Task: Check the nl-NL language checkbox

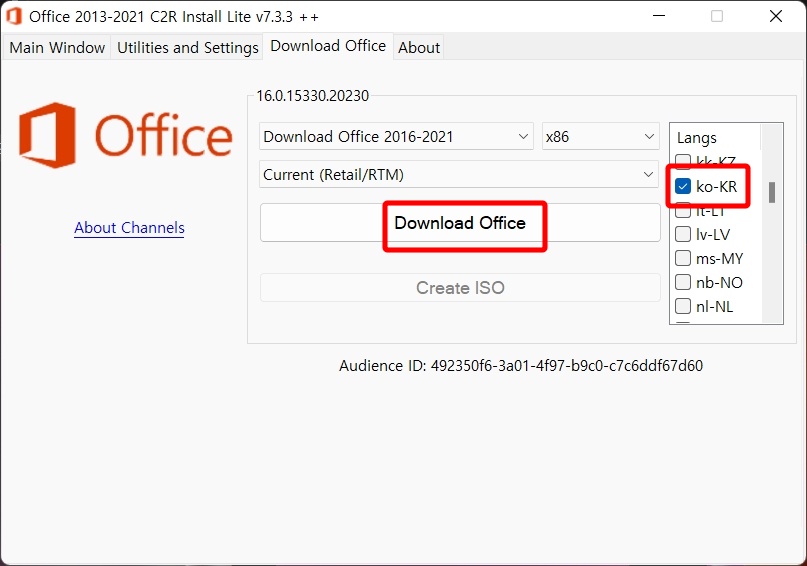Action: [x=682, y=306]
